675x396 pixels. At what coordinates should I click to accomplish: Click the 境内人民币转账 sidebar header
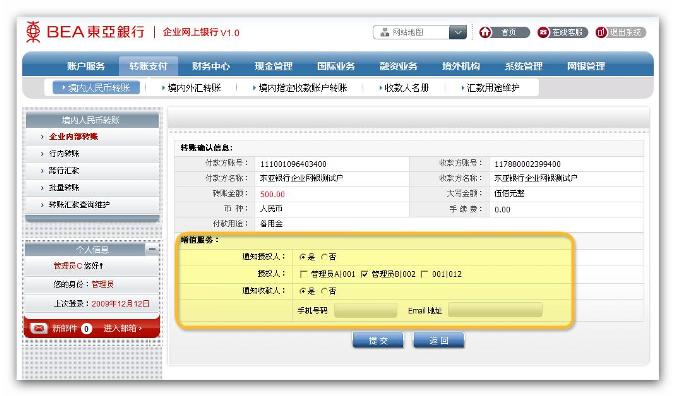pos(92,120)
